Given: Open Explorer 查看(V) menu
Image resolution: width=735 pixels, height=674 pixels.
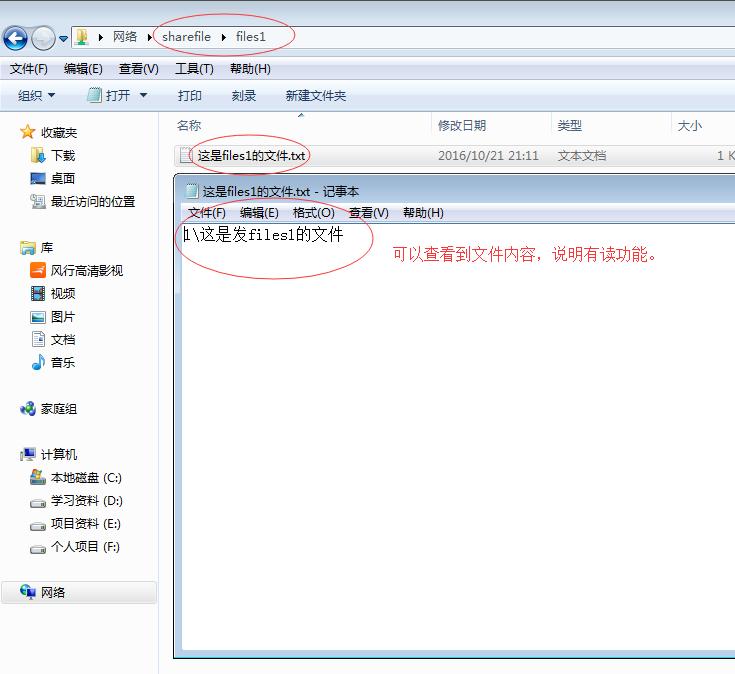Looking at the screenshot, I should coord(138,69).
